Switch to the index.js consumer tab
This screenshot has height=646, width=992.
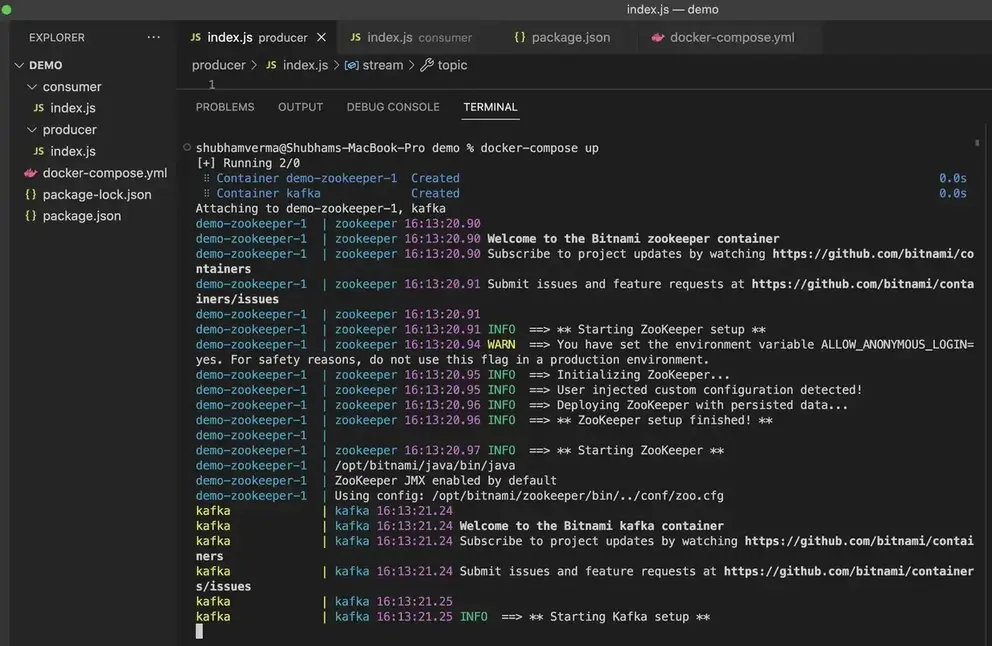(x=411, y=37)
